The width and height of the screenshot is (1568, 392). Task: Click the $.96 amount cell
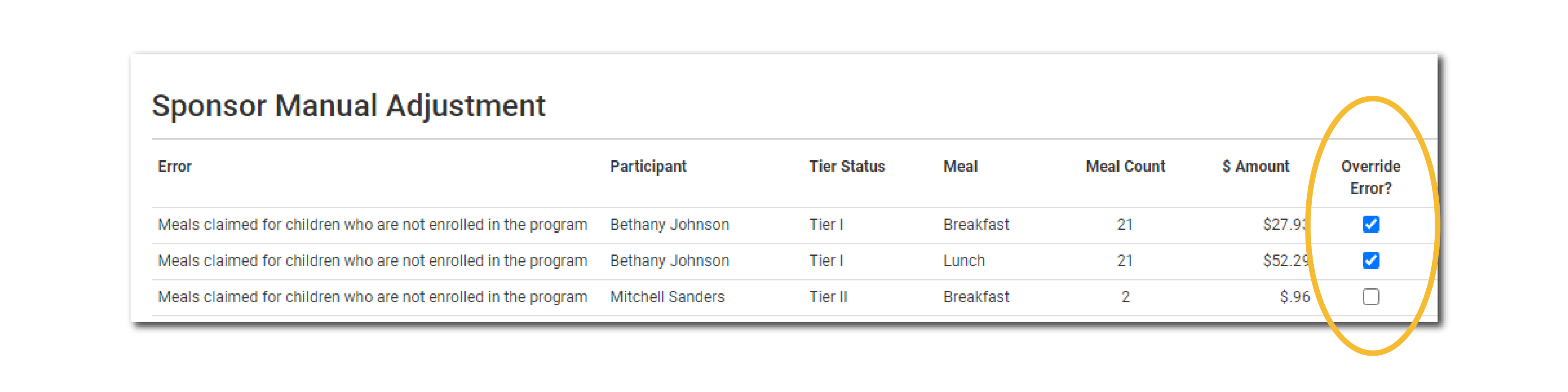tap(1294, 296)
